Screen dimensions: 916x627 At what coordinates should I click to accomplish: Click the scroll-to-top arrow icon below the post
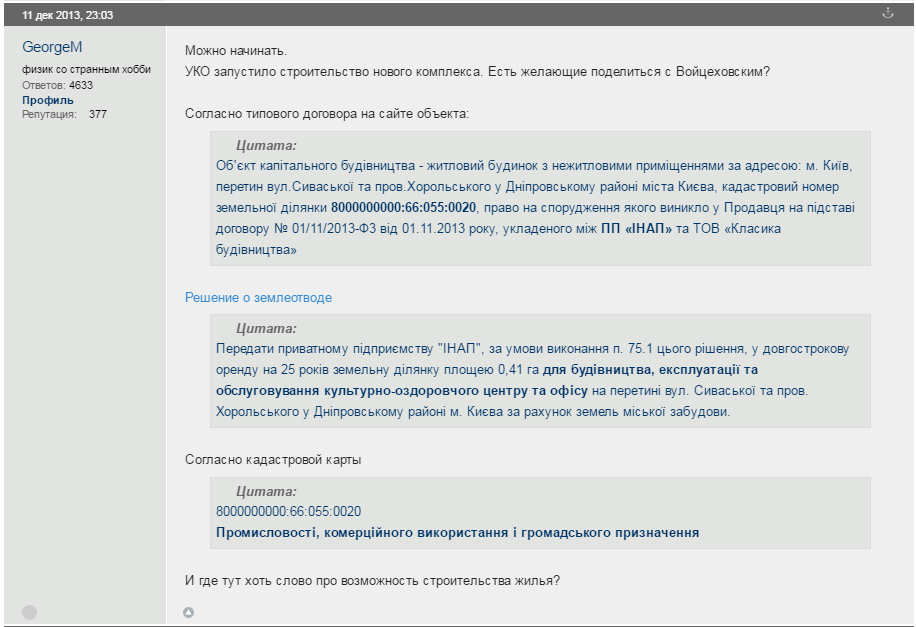pyautogui.click(x=189, y=612)
